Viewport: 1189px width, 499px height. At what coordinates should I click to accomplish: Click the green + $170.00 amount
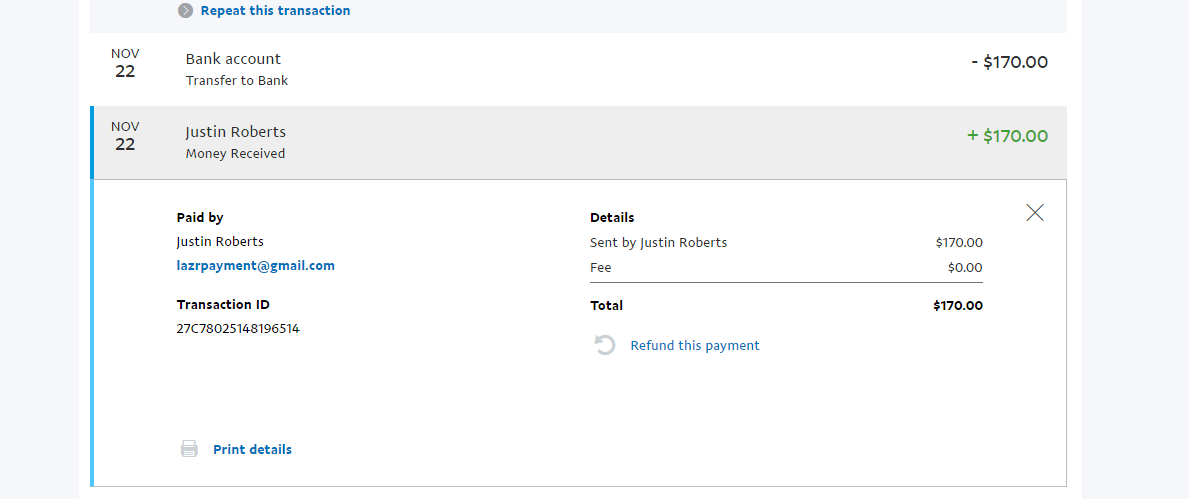click(1008, 136)
